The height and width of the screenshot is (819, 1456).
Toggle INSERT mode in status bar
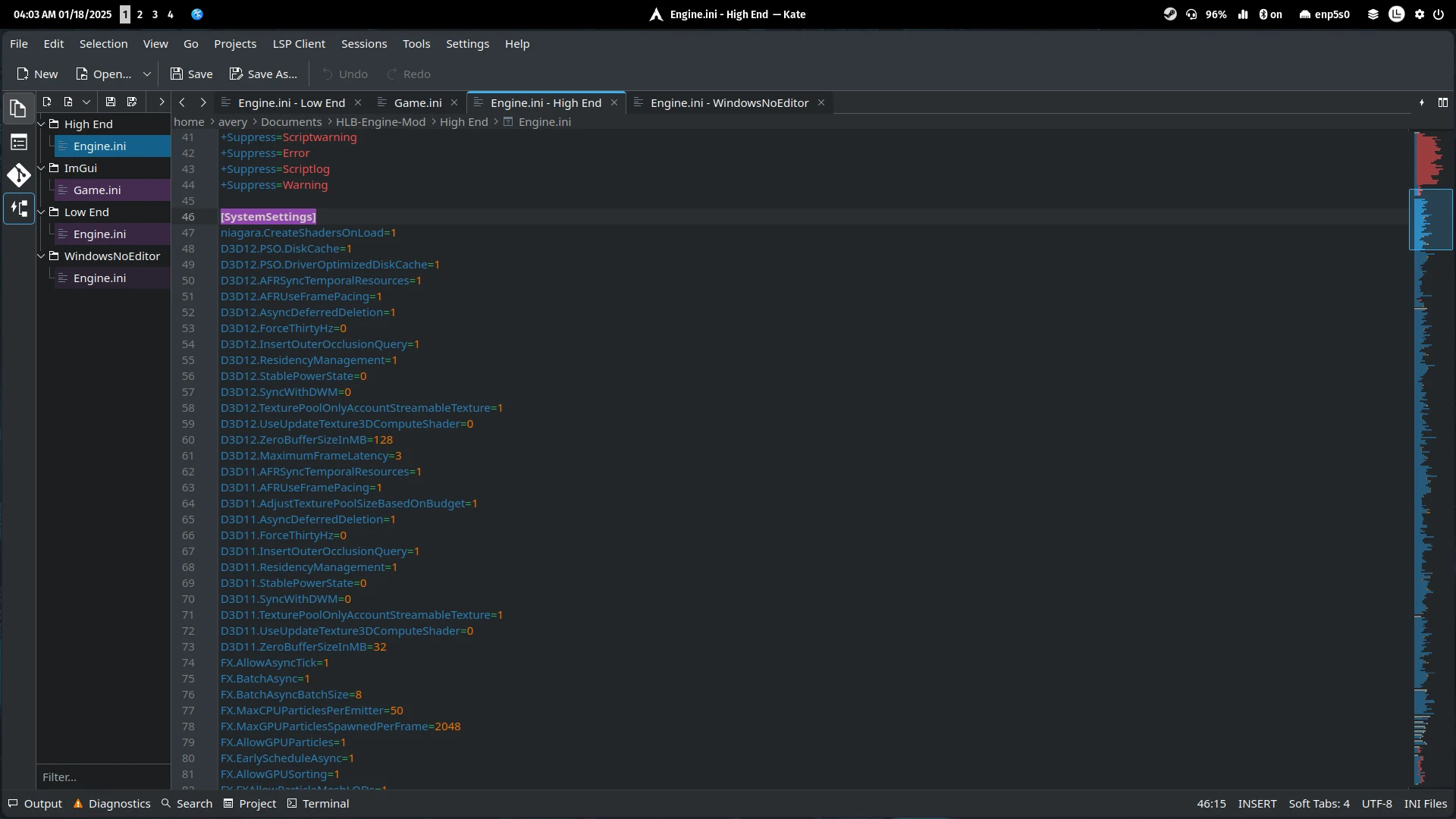coord(1257,804)
